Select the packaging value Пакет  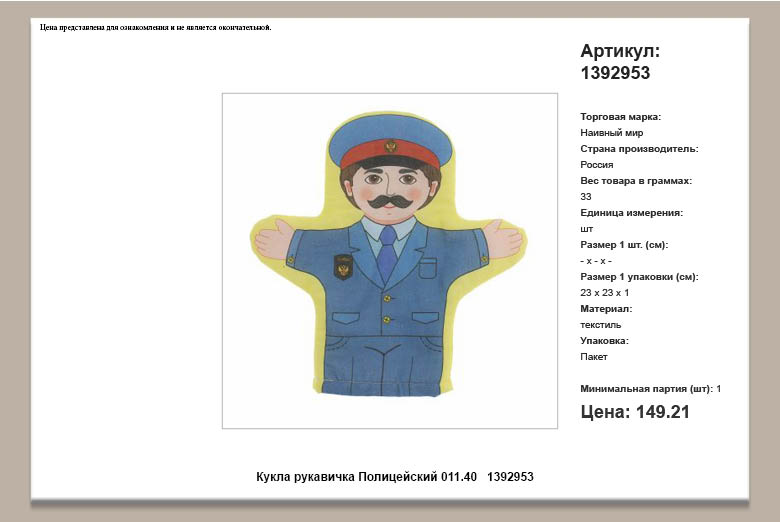(593, 357)
